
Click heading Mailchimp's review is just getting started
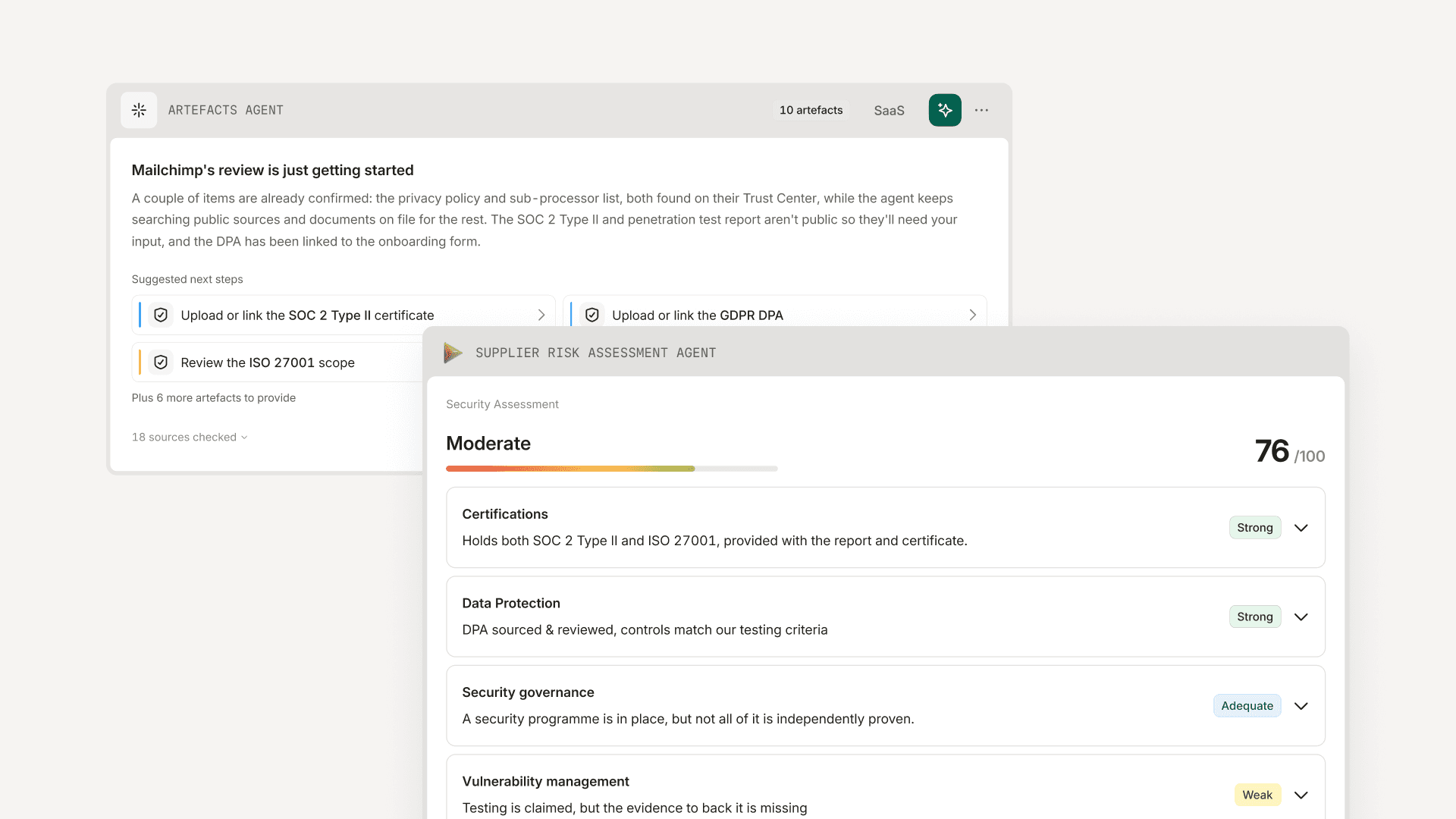[273, 170]
